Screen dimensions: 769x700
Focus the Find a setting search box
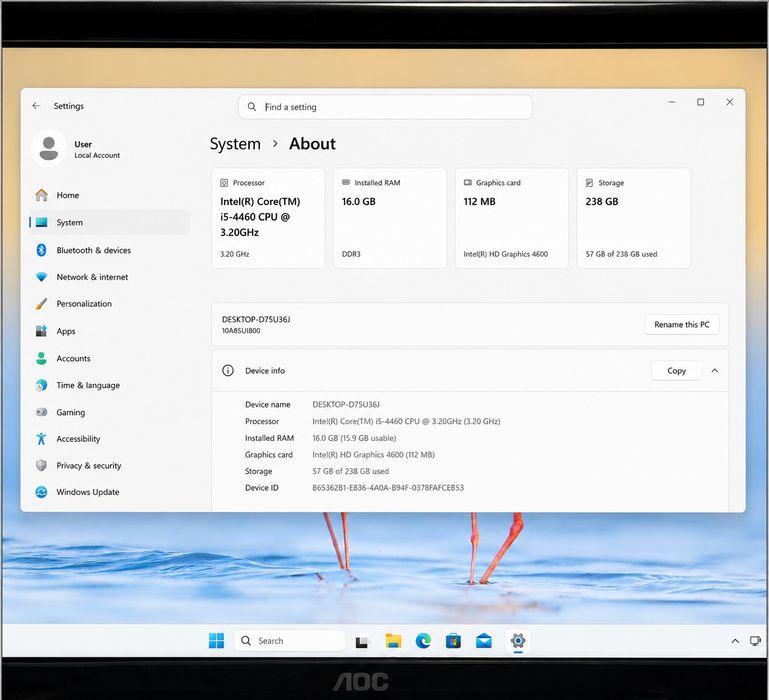click(x=385, y=107)
